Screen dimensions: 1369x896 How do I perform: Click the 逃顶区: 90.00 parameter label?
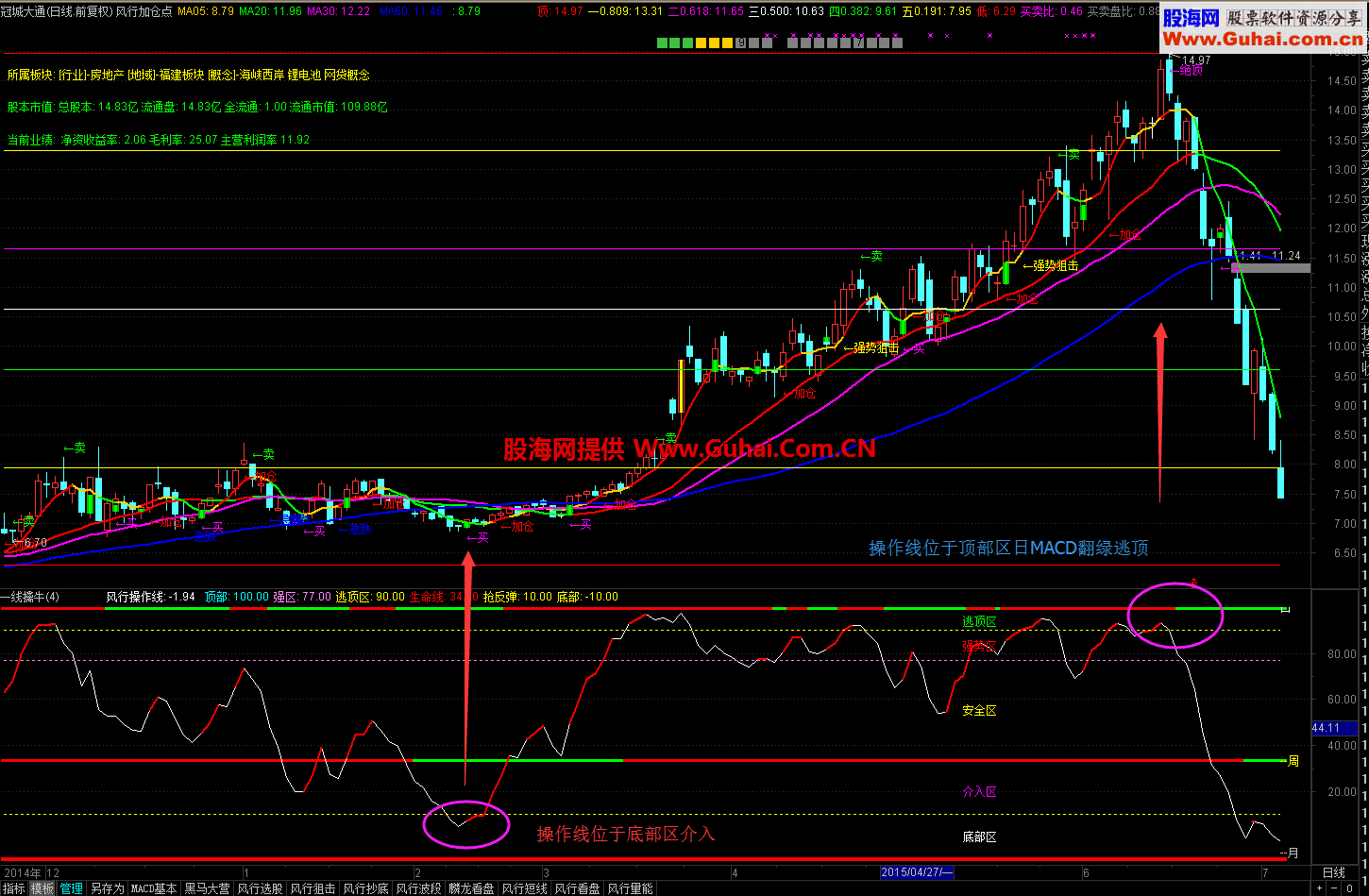click(x=370, y=597)
